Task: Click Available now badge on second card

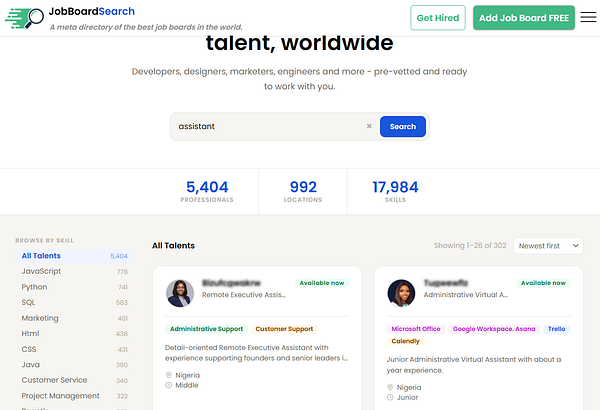Action: pyautogui.click(x=543, y=283)
